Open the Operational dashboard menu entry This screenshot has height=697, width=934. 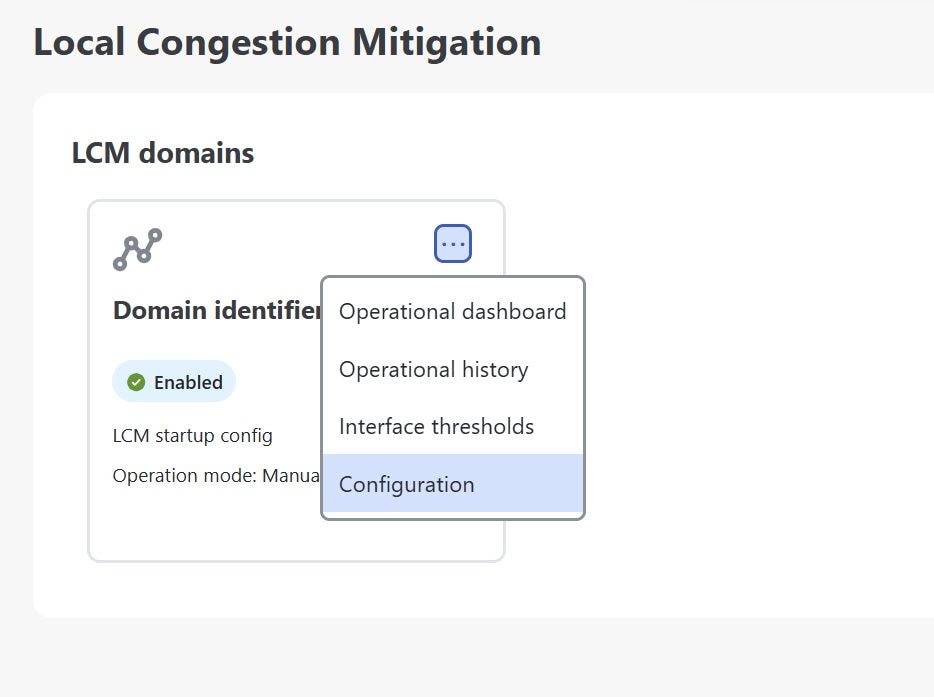point(452,312)
